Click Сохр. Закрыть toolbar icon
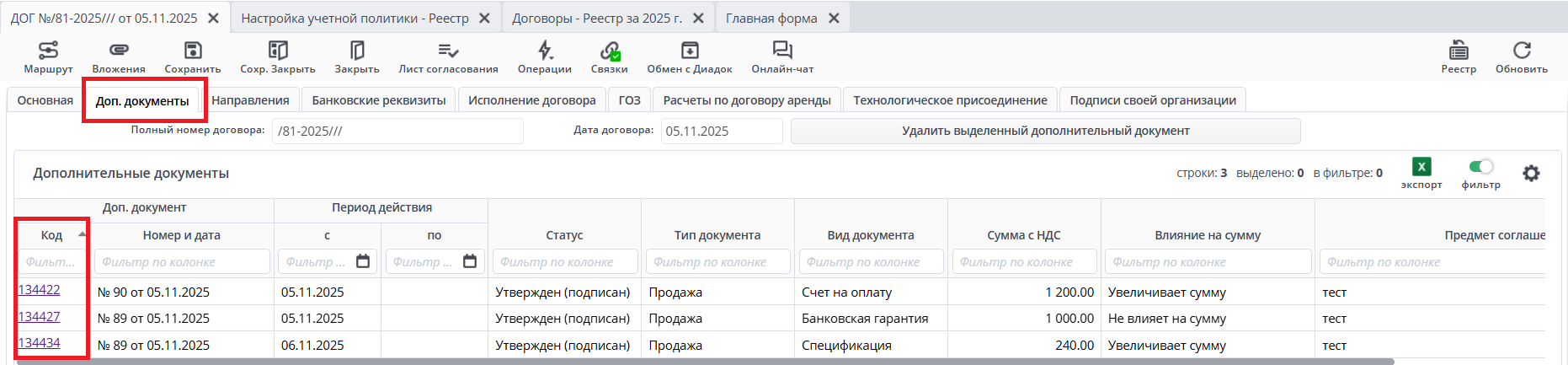This screenshot has width=1568, height=365. pyautogui.click(x=277, y=51)
